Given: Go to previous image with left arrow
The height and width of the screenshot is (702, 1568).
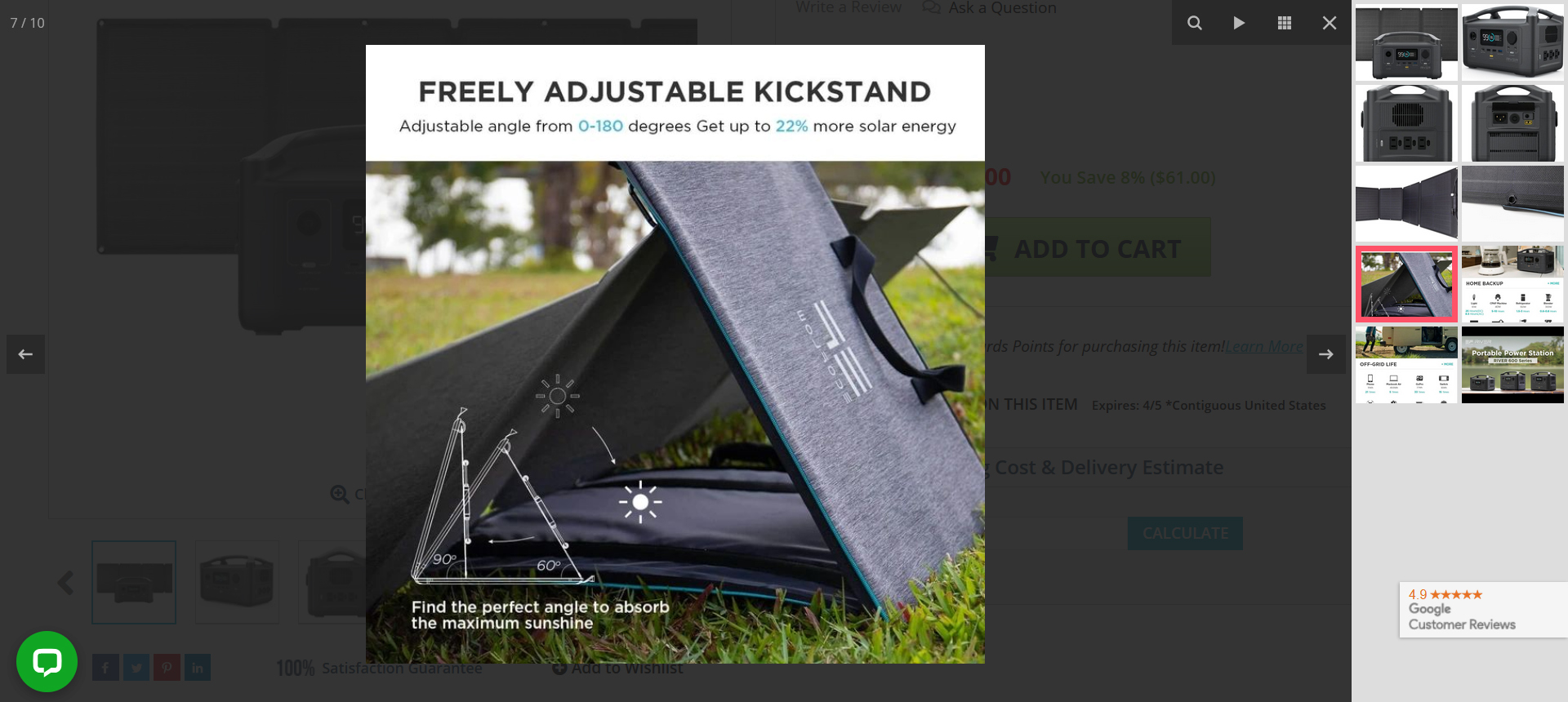Looking at the screenshot, I should point(25,354).
